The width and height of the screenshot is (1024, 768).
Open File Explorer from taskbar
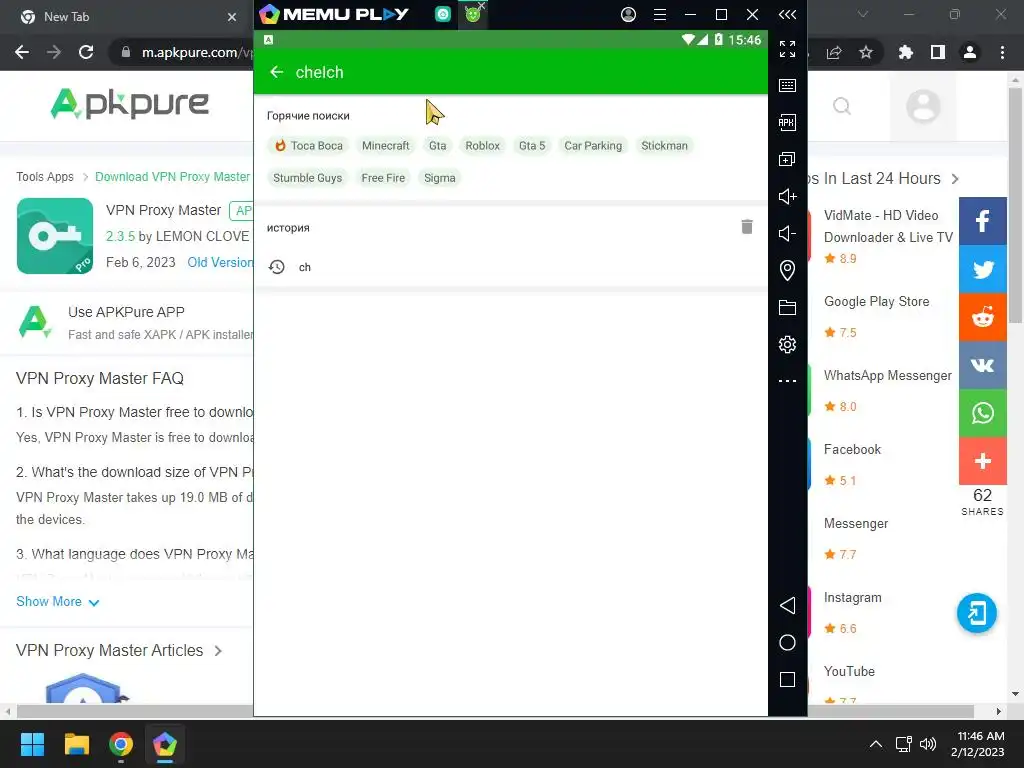pyautogui.click(x=76, y=744)
